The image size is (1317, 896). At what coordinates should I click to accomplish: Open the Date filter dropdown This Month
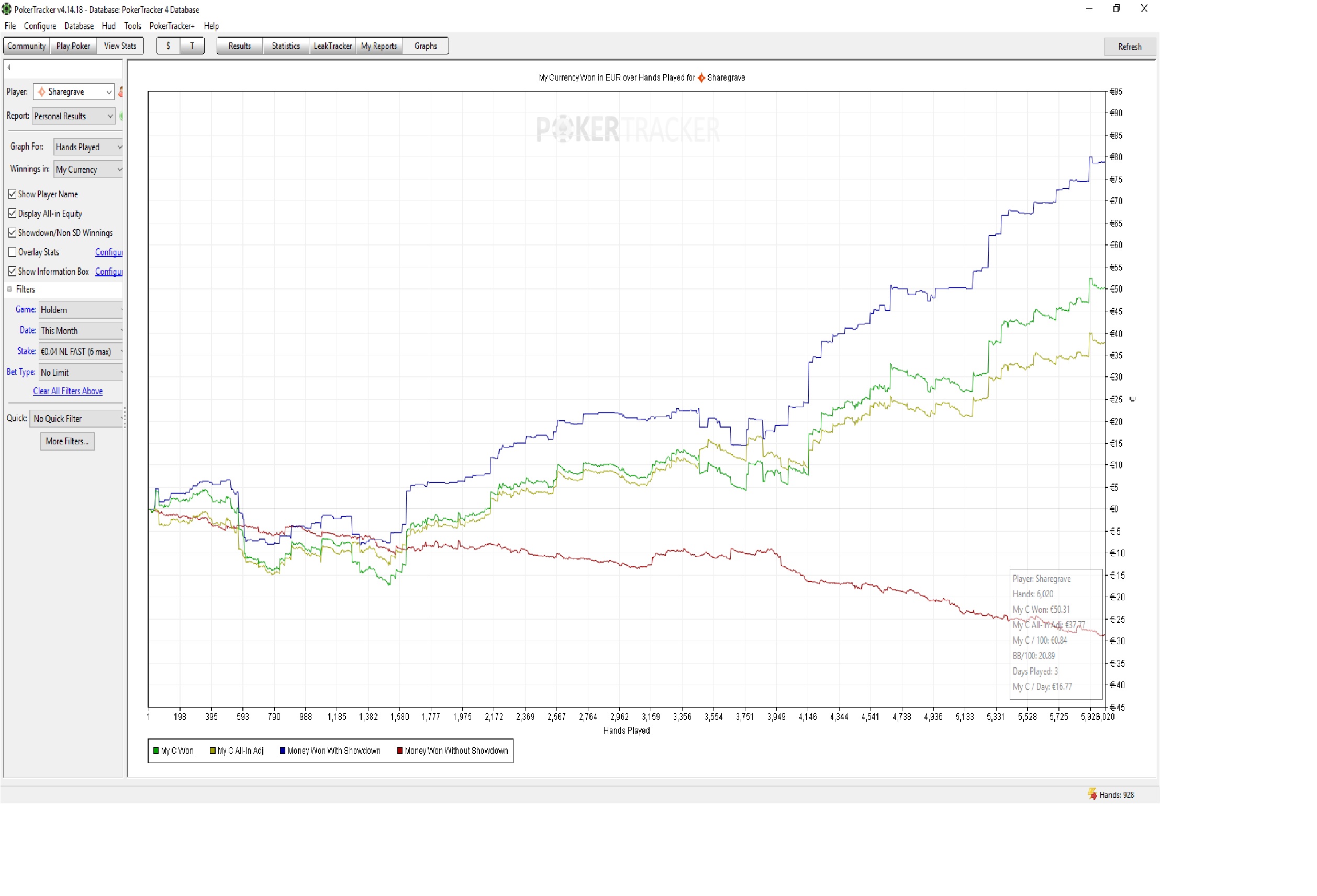(x=81, y=331)
